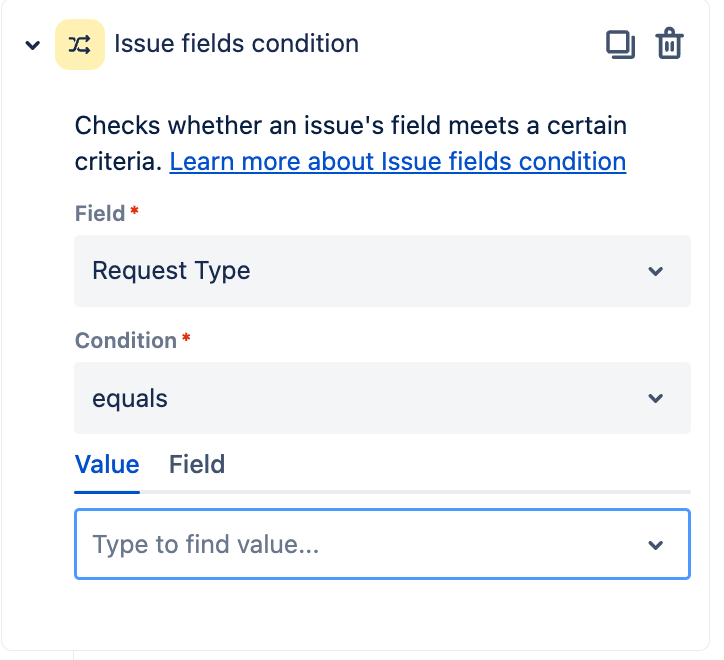Click the red asterisk next to Condition
Image resolution: width=724 pixels, height=660 pixels.
[x=186, y=339]
